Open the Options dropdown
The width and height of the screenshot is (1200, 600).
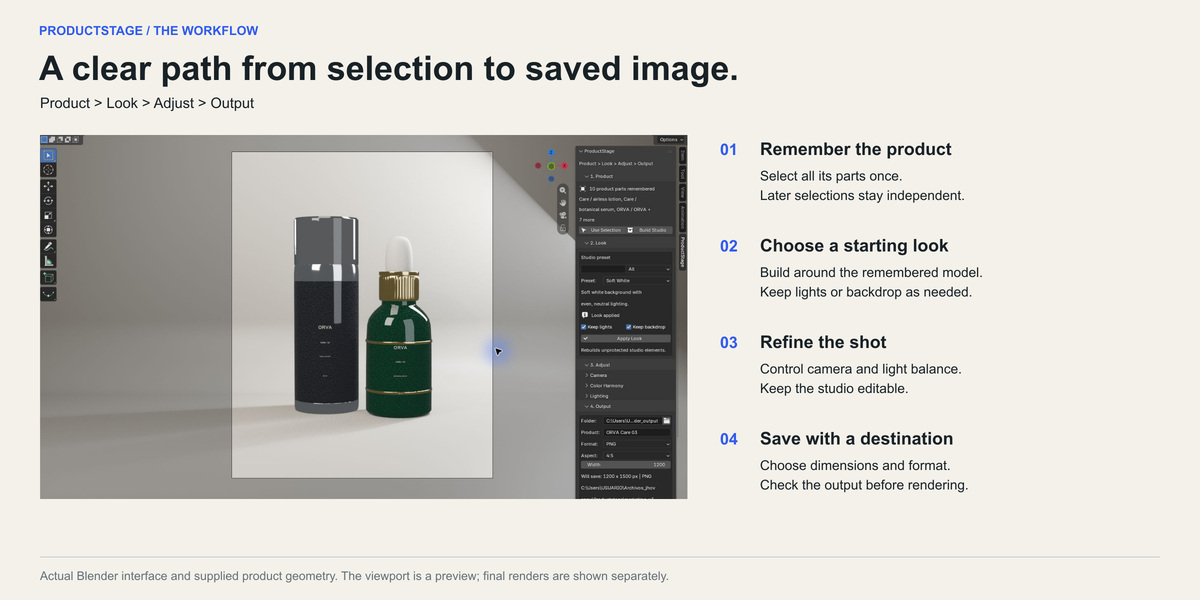[x=669, y=140]
